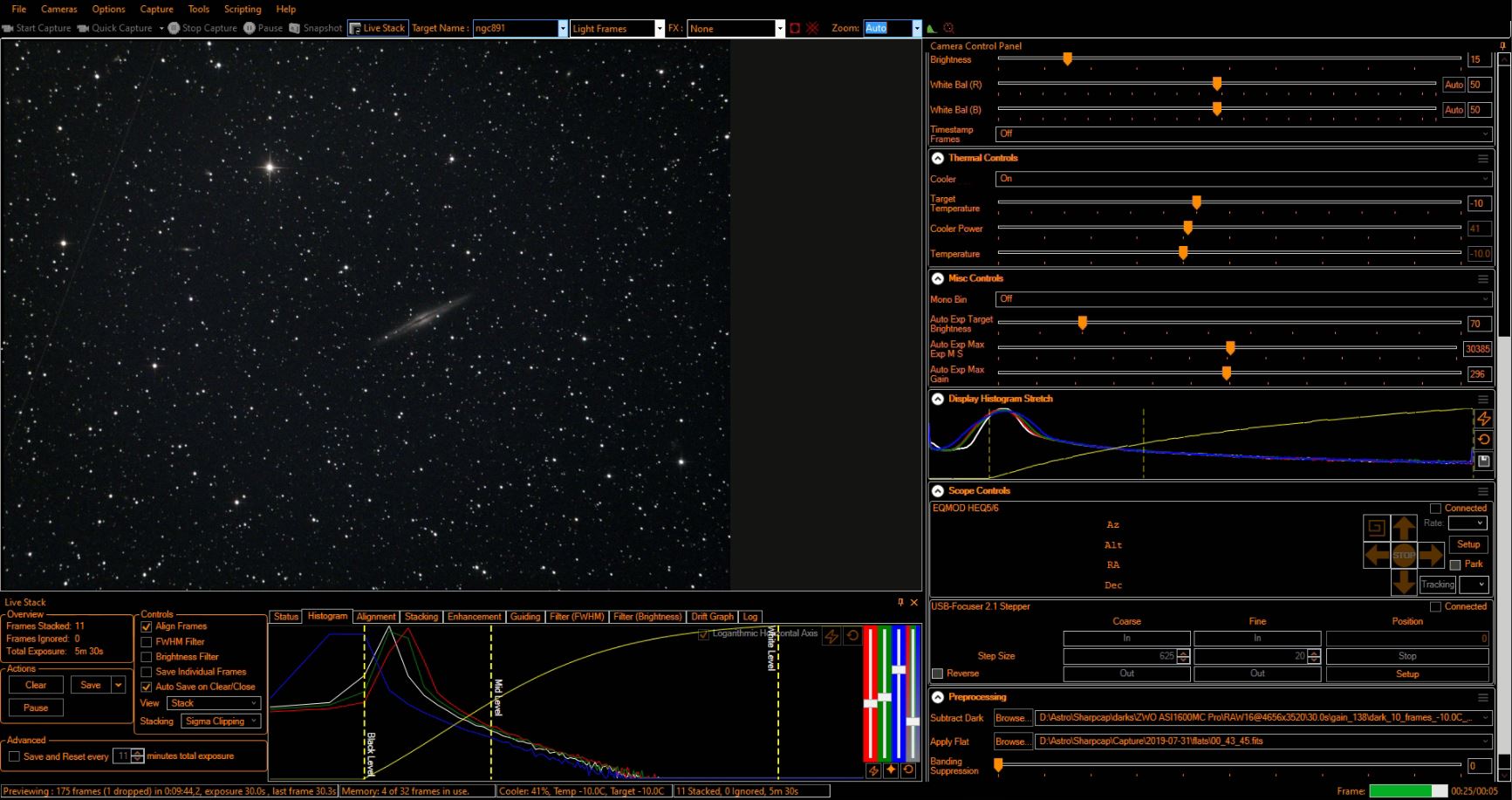Move scope up with the up arrow
Image resolution: width=1512 pixels, height=800 pixels.
(x=1404, y=527)
